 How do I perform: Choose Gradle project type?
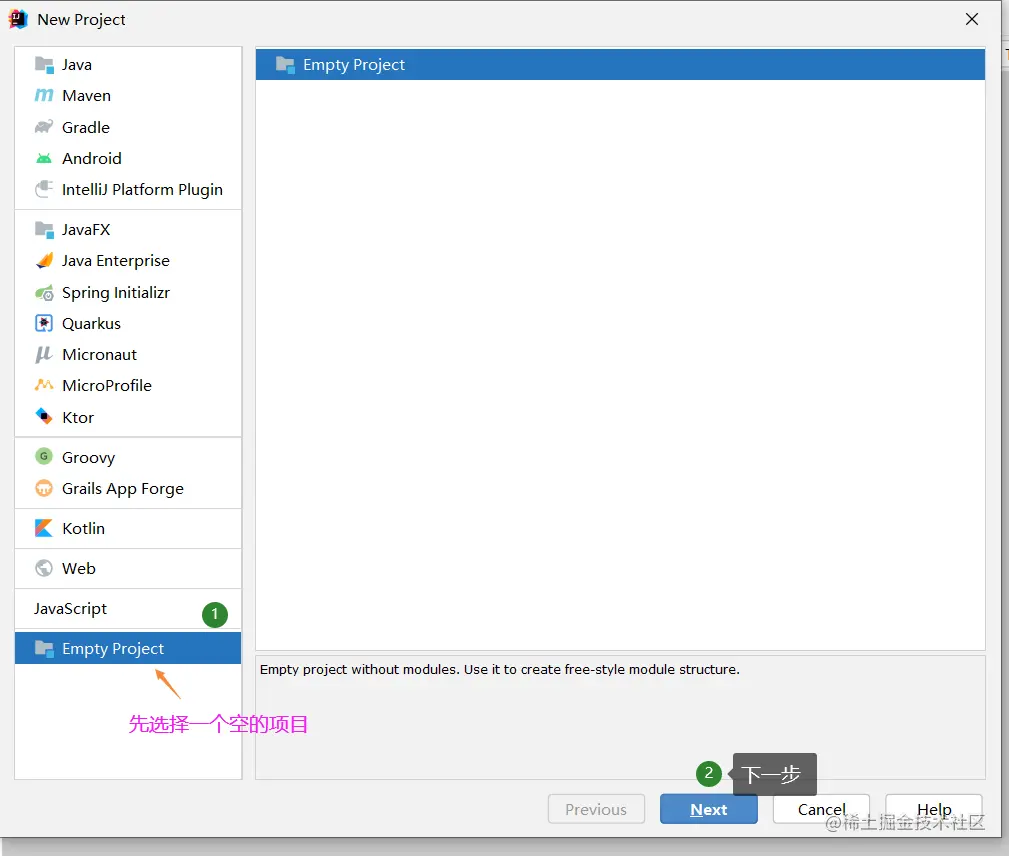pyautogui.click(x=128, y=127)
